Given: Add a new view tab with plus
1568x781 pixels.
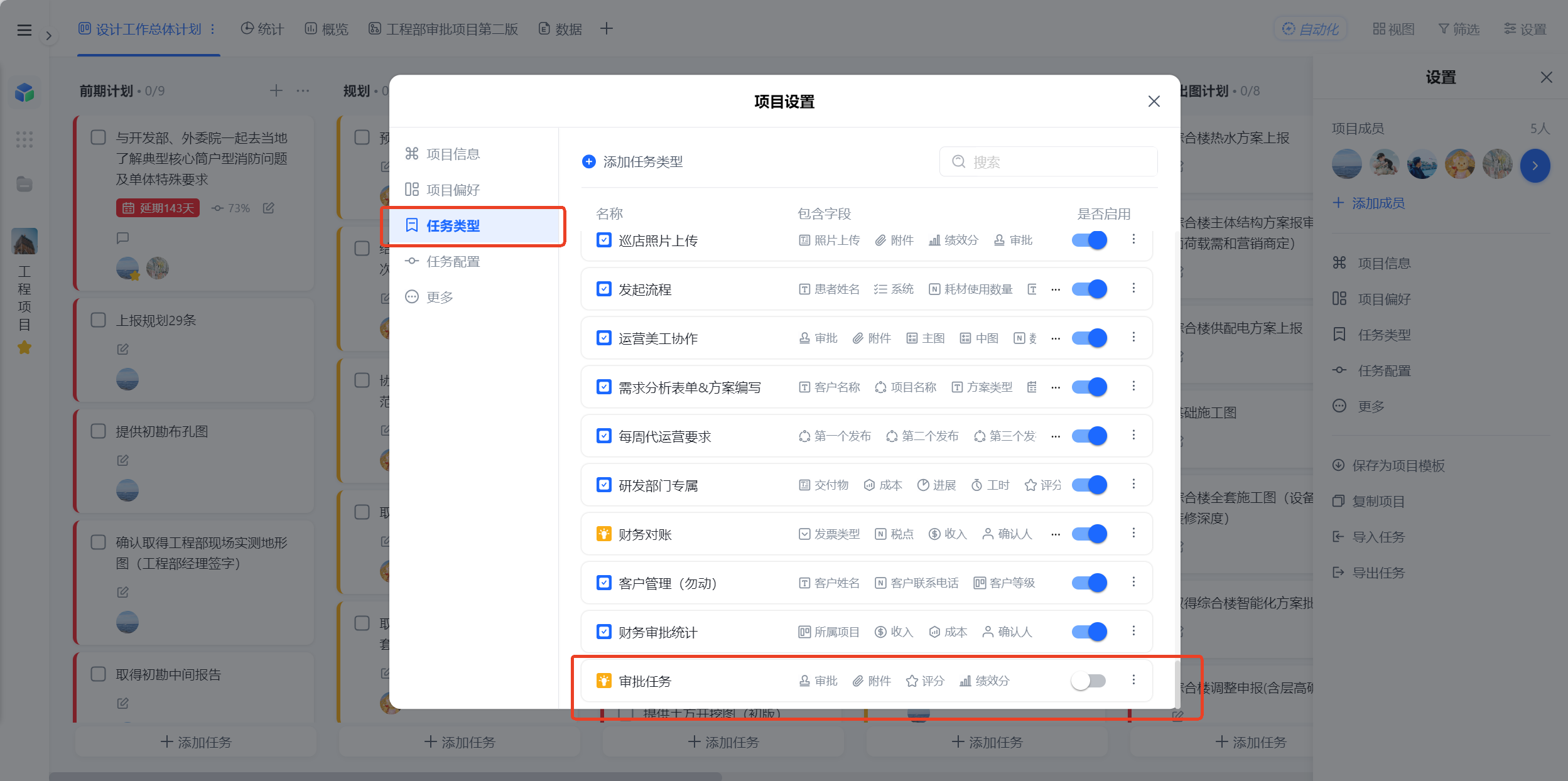Looking at the screenshot, I should (x=607, y=28).
